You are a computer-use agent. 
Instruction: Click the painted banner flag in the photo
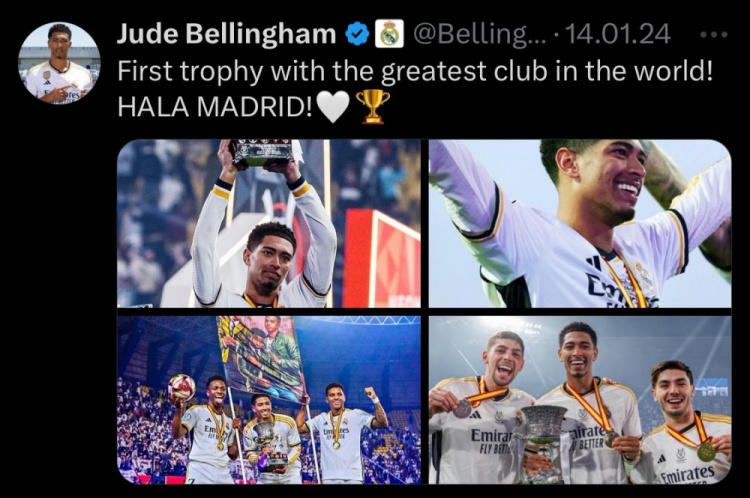point(261,355)
